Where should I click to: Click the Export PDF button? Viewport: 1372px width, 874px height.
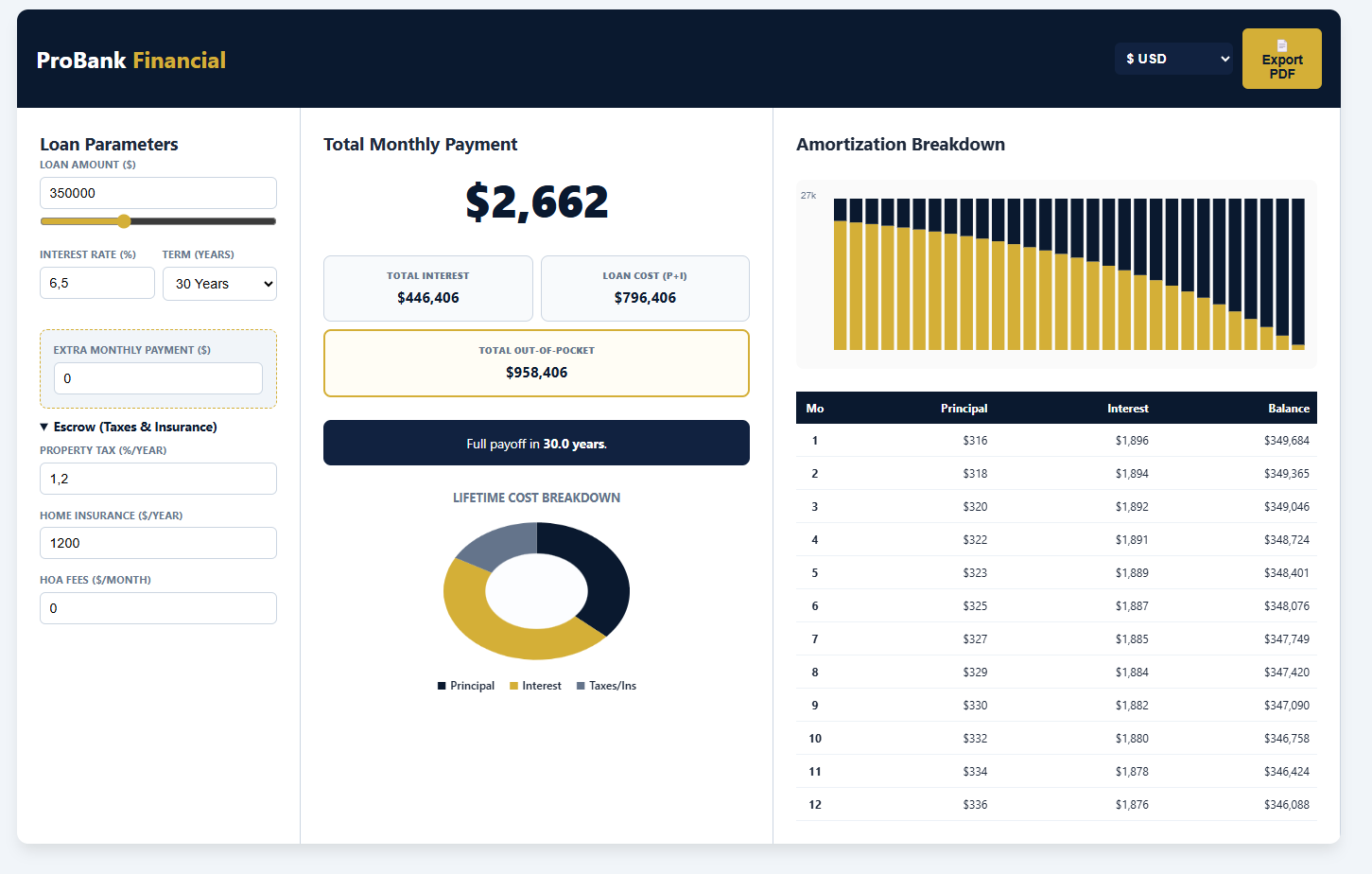1281,59
